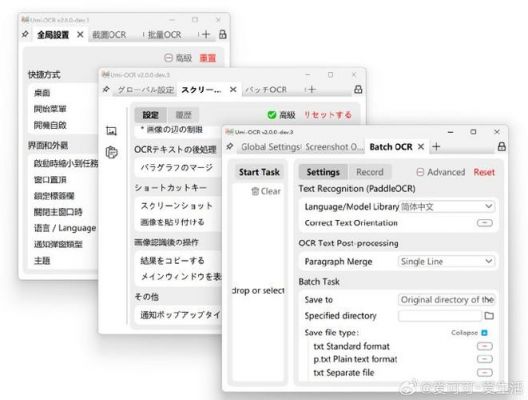Close the Batch OCR tab

tap(421, 146)
